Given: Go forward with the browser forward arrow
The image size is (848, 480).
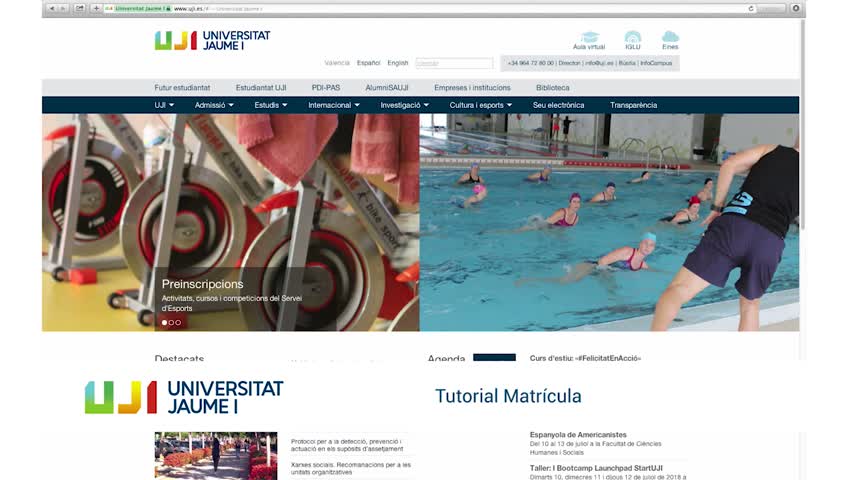Looking at the screenshot, I should point(63,9).
